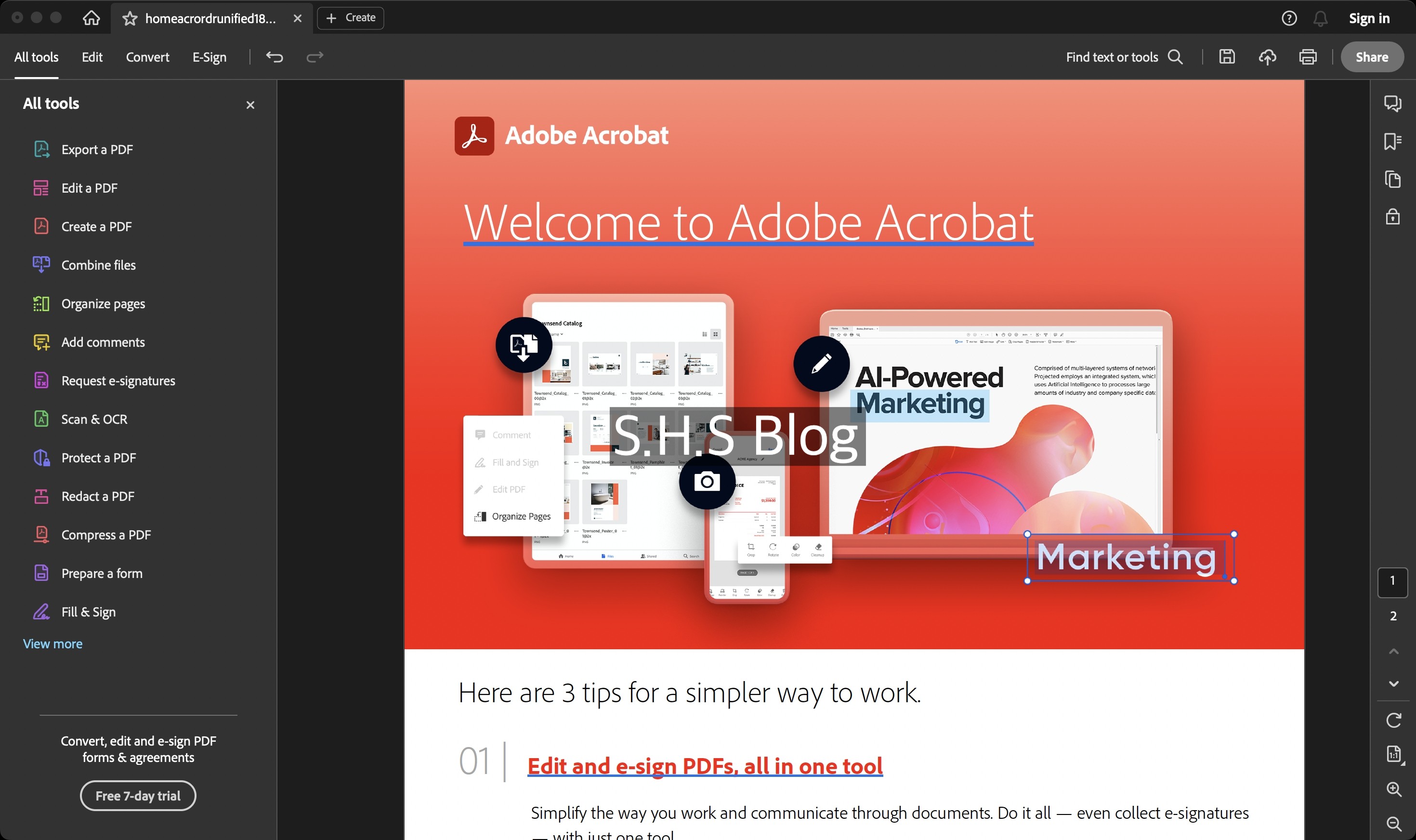Open the Protect a PDF tool icon
The image size is (1416, 840).
(x=41, y=458)
